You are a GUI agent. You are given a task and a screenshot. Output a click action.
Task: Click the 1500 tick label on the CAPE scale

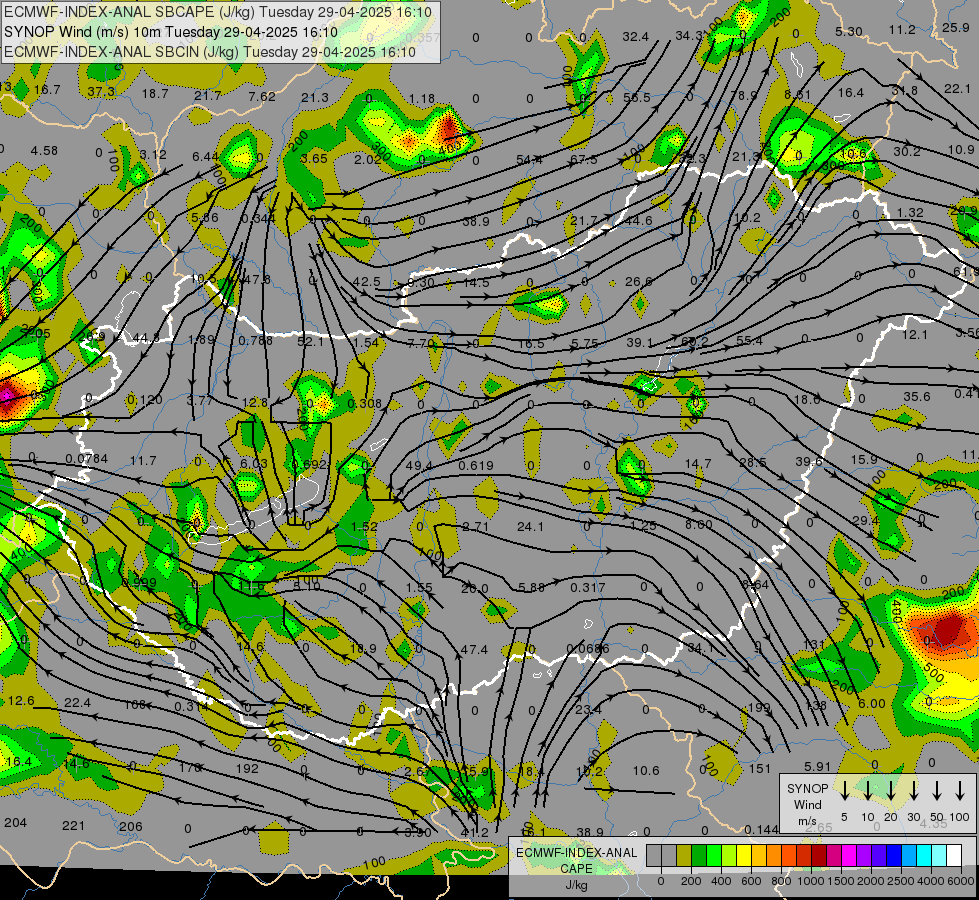(841, 881)
